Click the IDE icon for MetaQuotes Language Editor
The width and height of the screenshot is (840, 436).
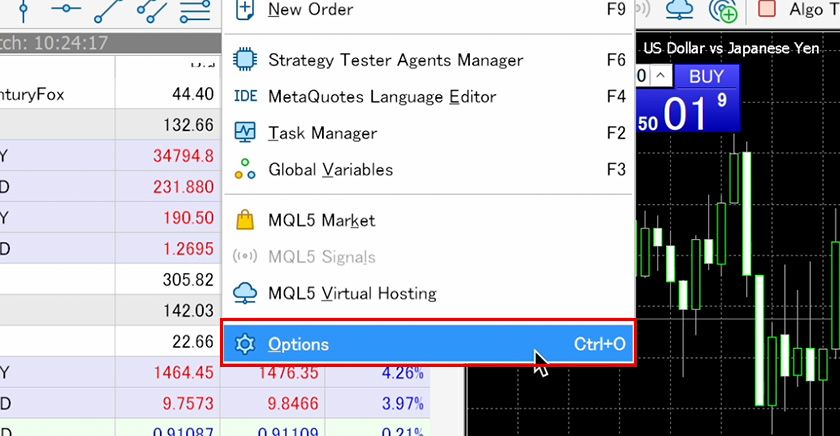[244, 97]
